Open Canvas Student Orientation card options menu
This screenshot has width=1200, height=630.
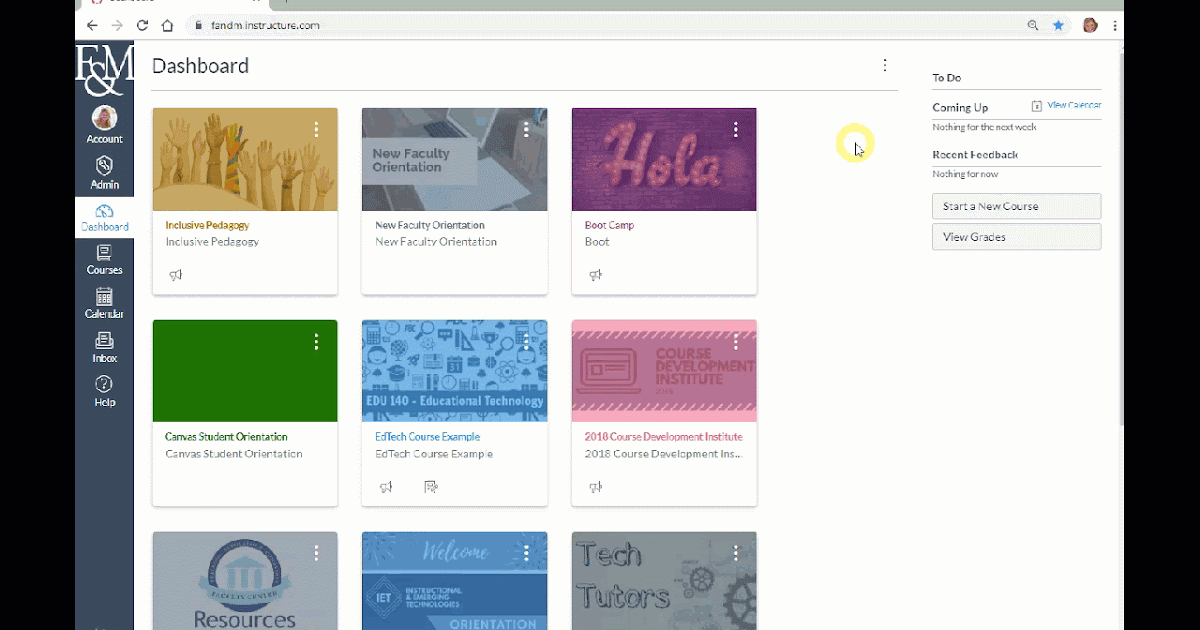click(x=316, y=342)
